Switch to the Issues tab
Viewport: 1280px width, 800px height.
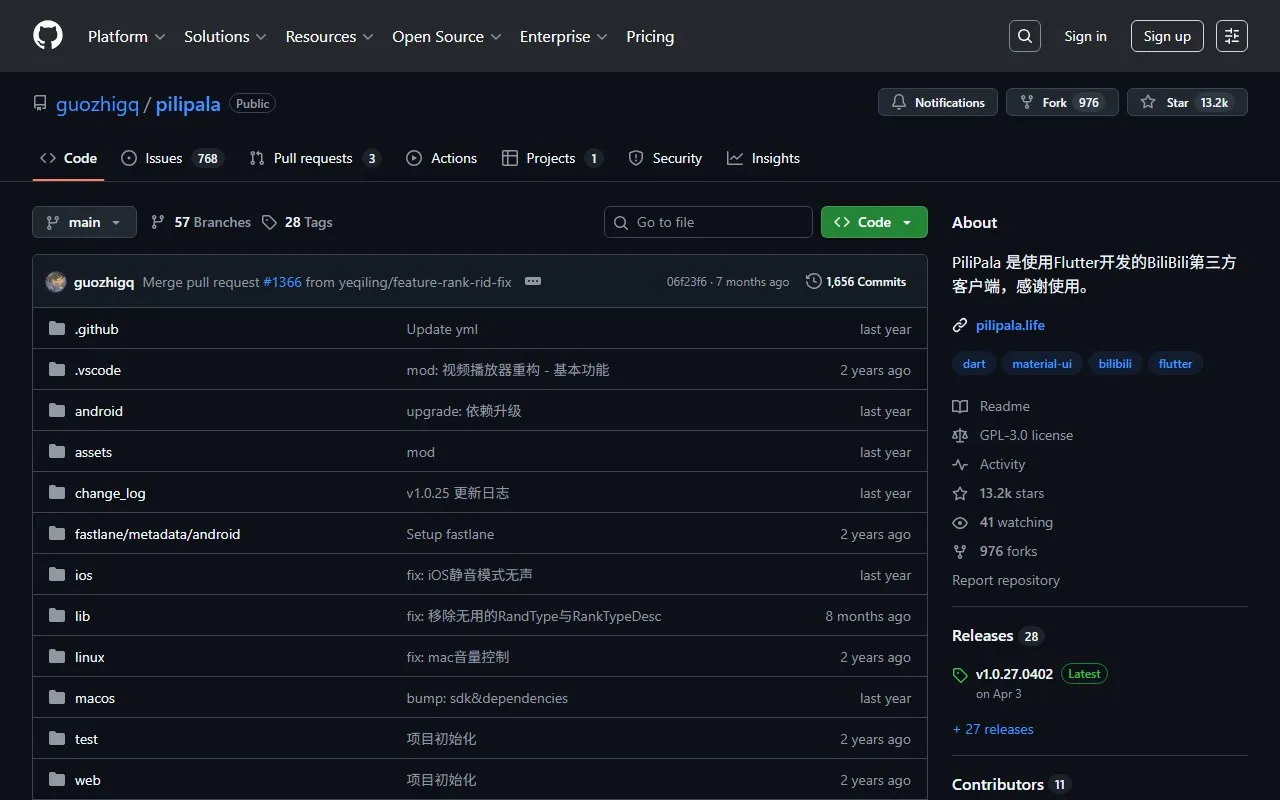point(164,158)
